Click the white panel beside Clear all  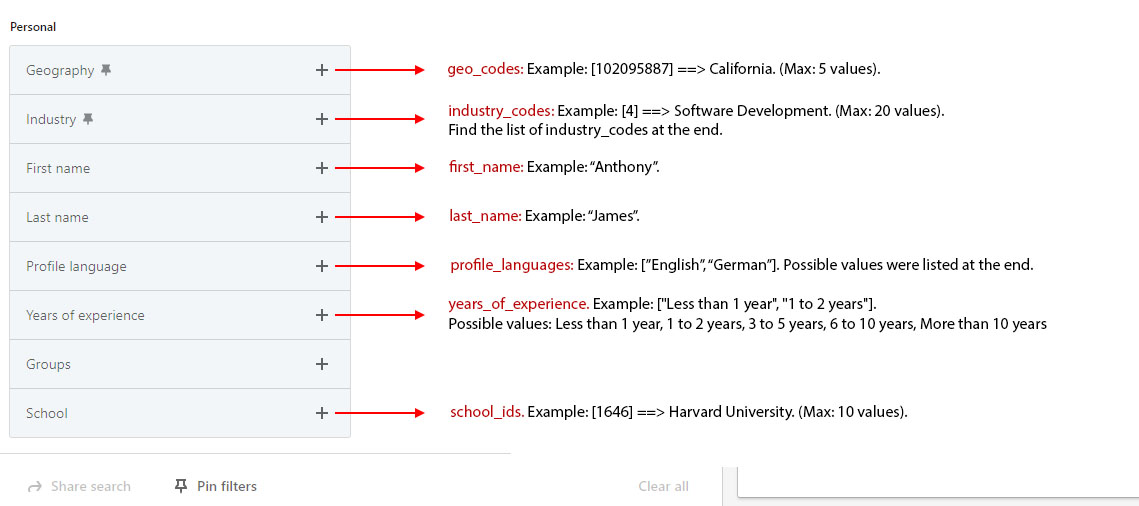click(x=937, y=482)
